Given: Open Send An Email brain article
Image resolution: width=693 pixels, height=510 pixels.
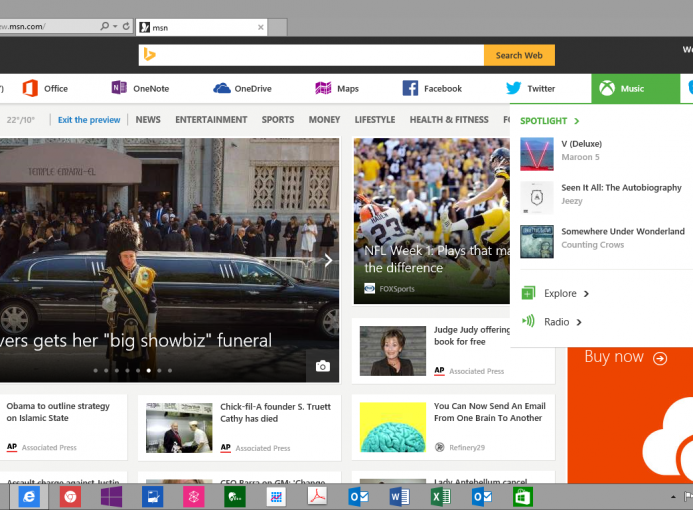Looking at the screenshot, I should [x=490, y=411].
